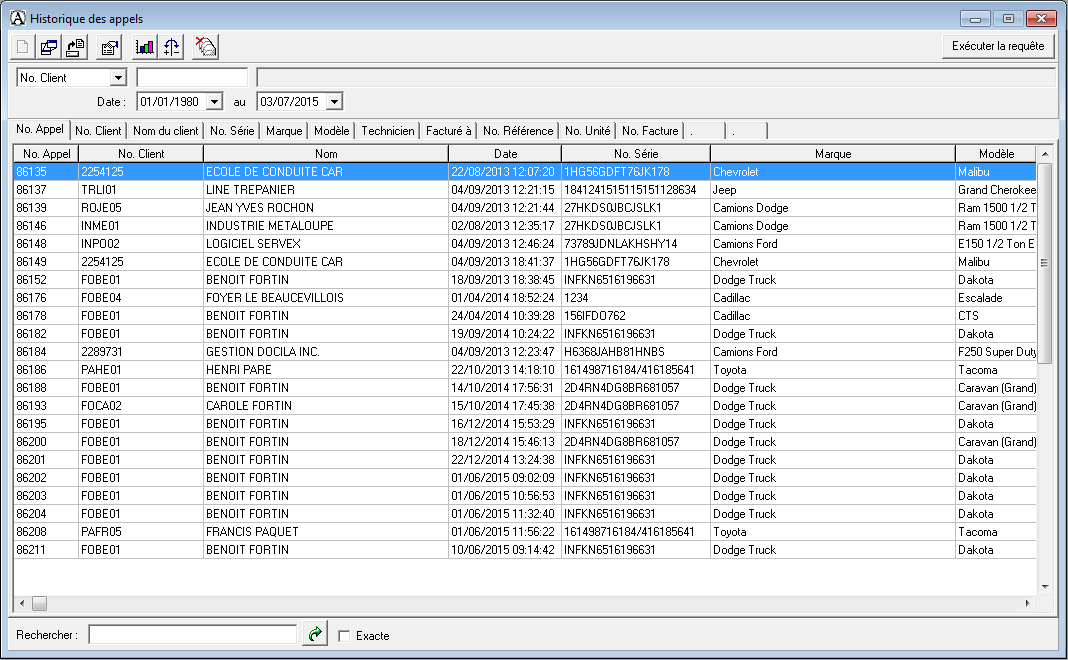Open the chart/graph statistics icon
This screenshot has height=660, width=1068.
[x=144, y=46]
